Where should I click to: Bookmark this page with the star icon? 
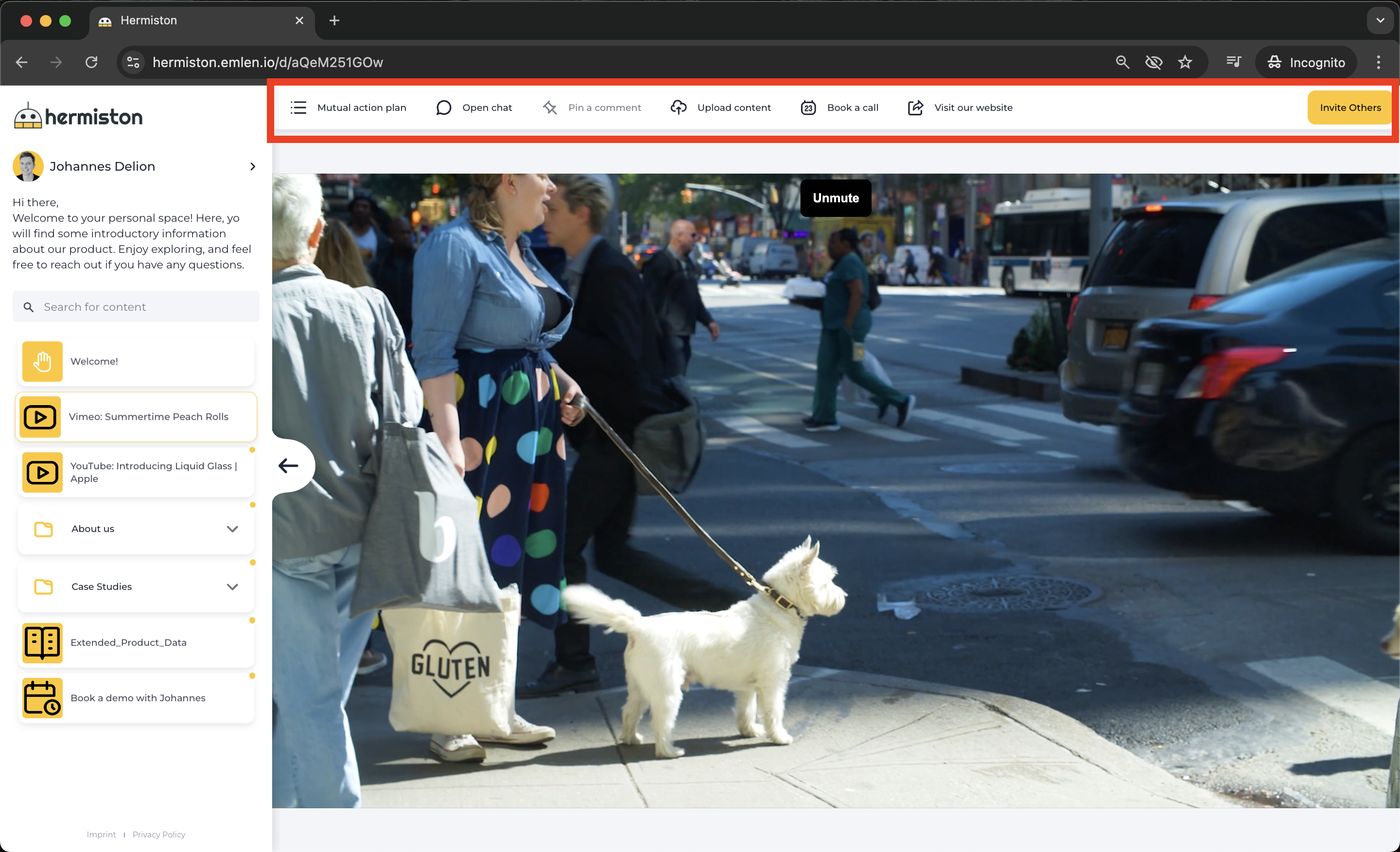pos(1185,62)
